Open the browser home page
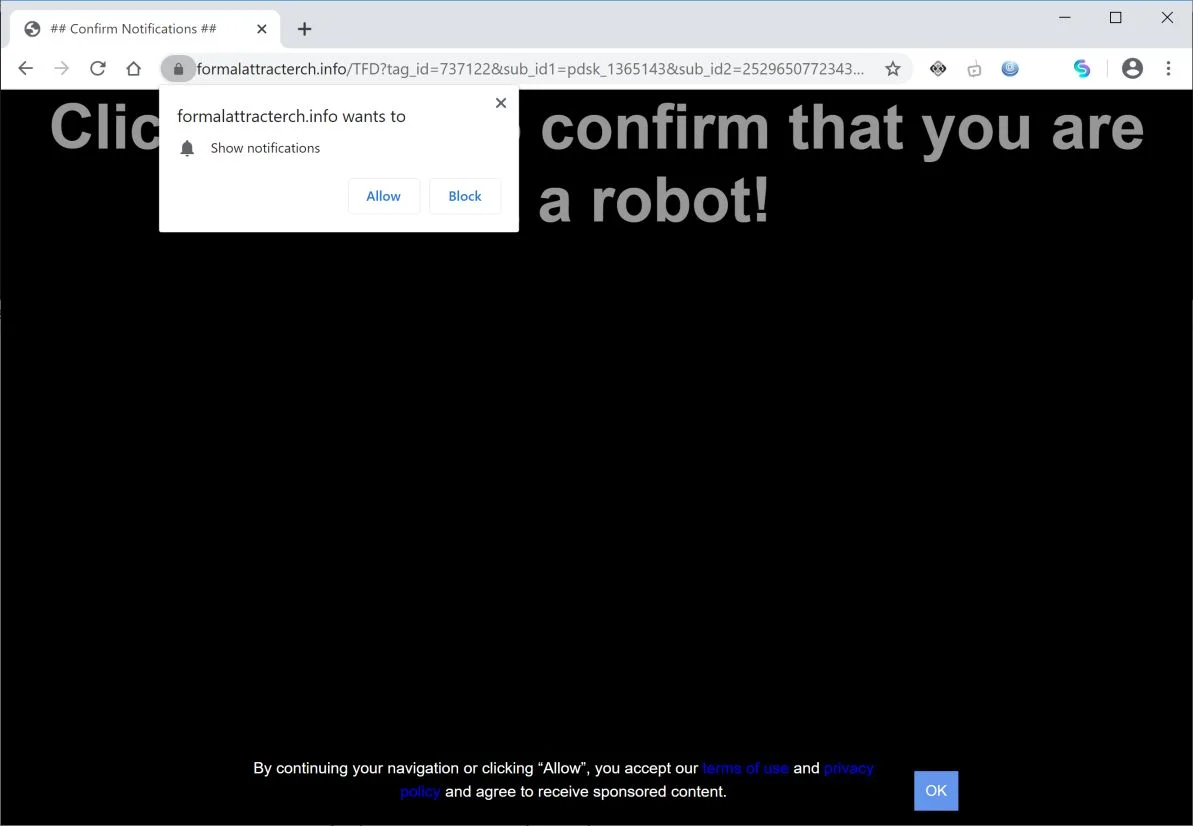Viewport: 1193px width, 826px height. point(134,68)
